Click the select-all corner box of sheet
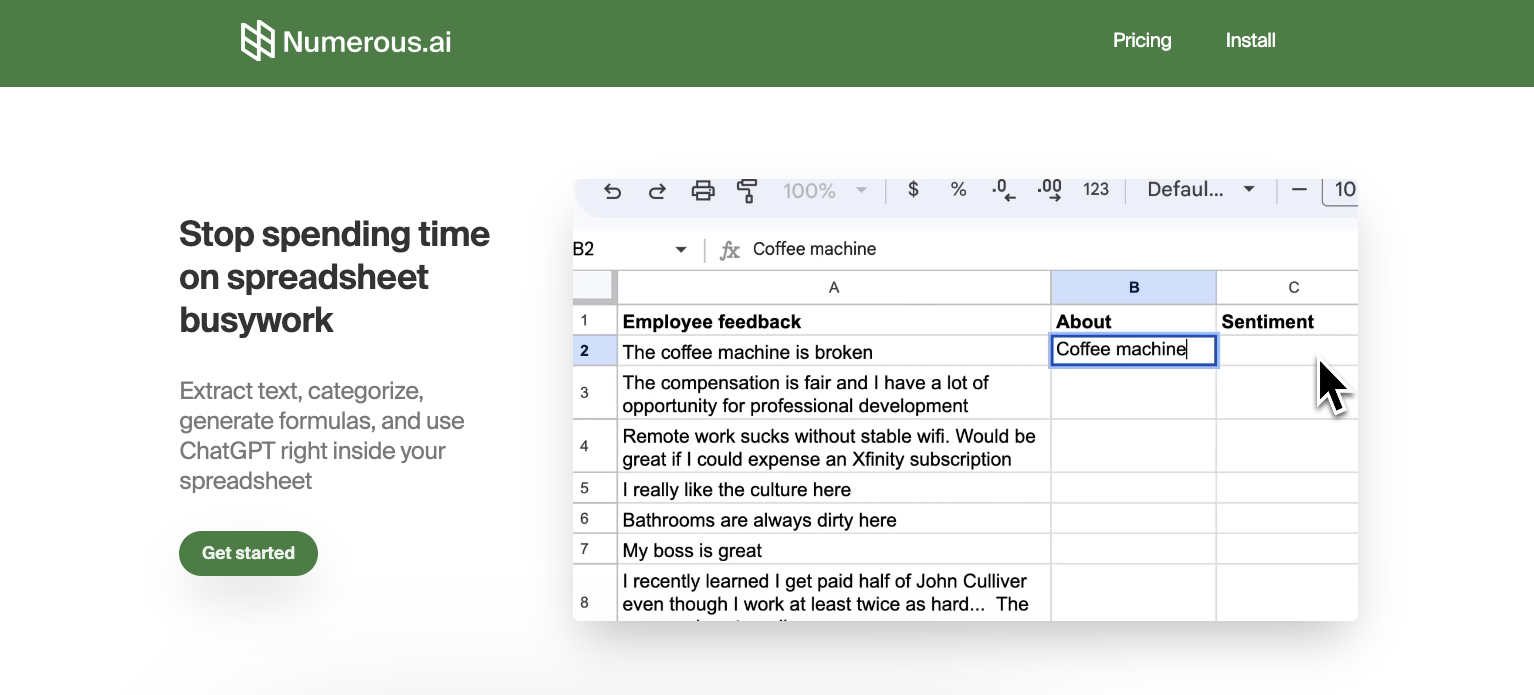Screen dimensions: 1534x695 (595, 287)
